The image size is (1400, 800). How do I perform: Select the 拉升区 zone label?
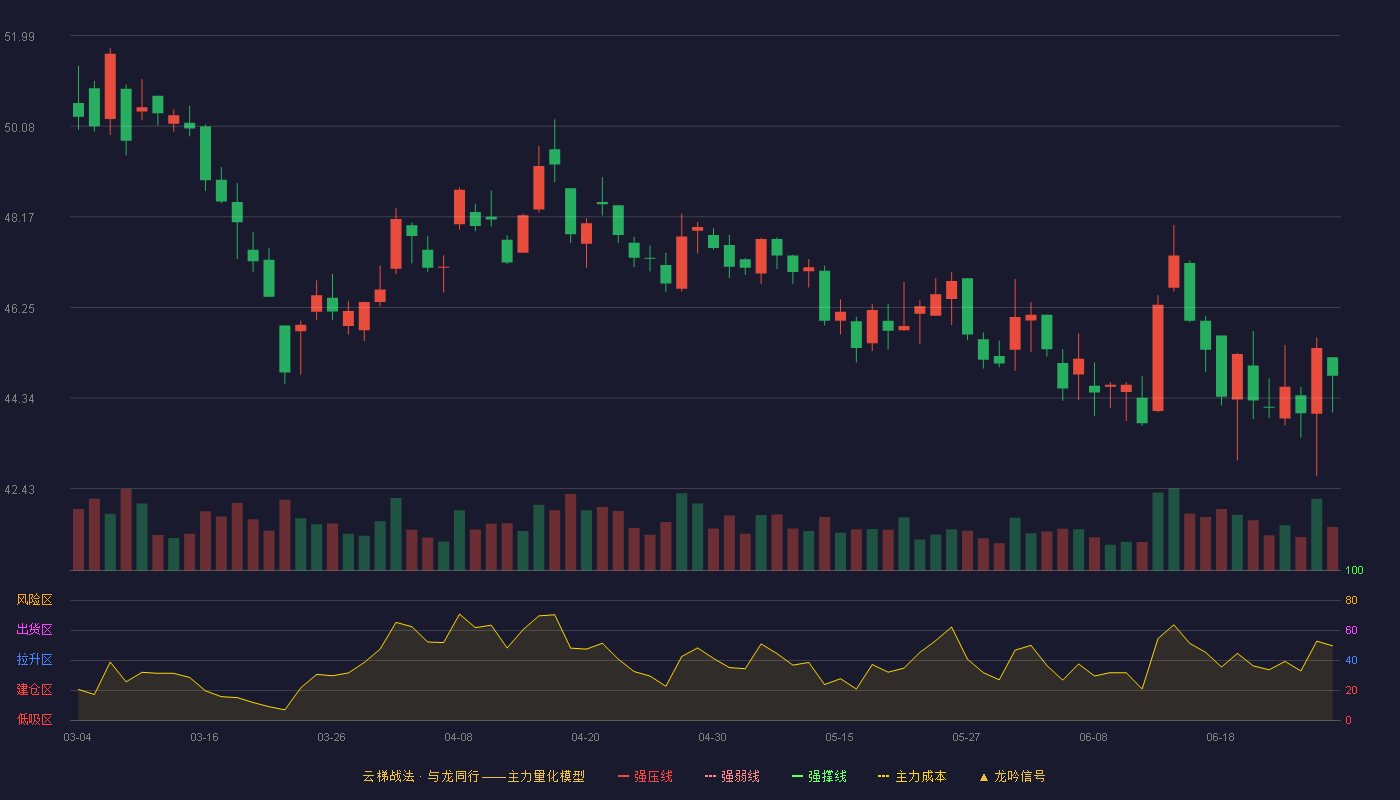pos(35,660)
